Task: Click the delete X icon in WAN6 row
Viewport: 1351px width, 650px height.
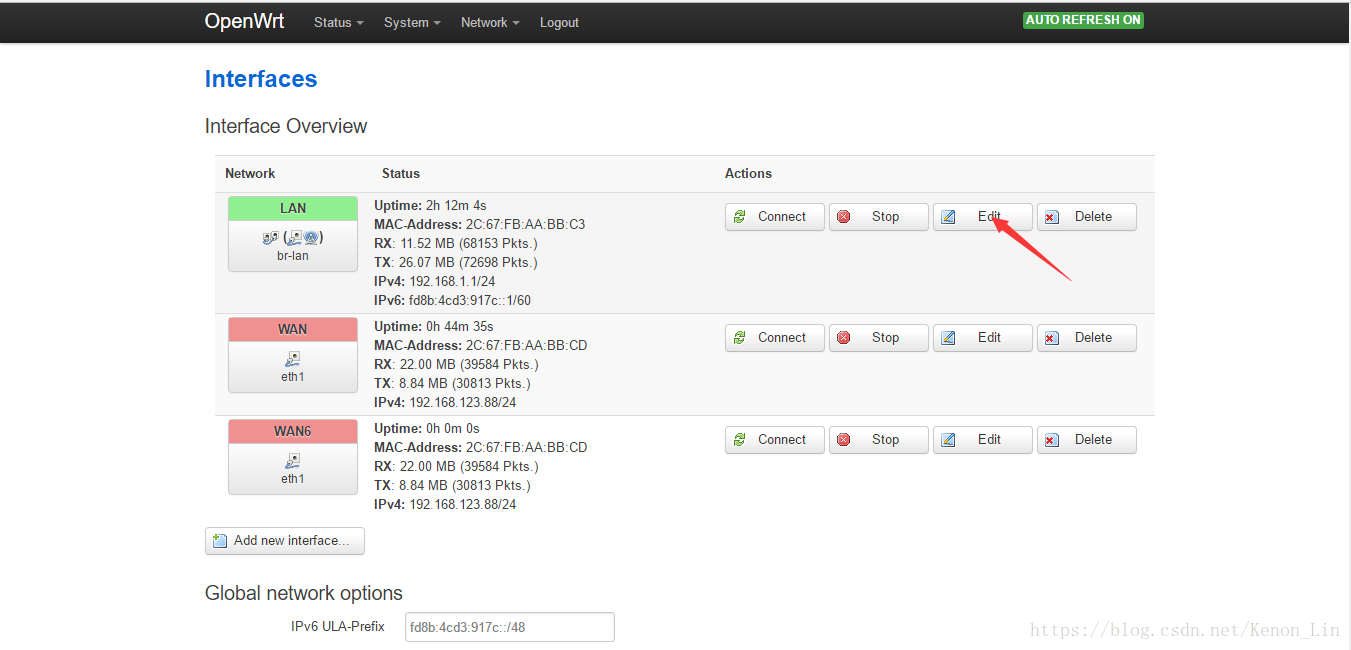Action: point(1052,440)
